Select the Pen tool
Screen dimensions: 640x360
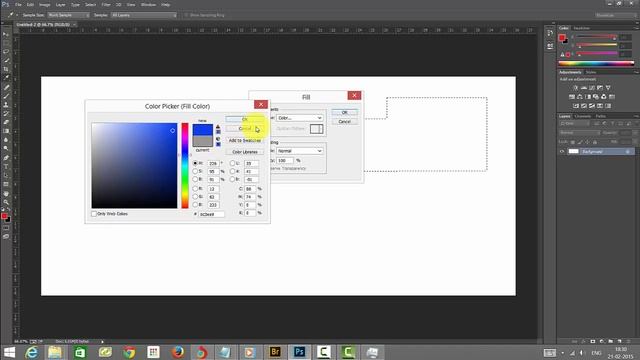[6, 158]
